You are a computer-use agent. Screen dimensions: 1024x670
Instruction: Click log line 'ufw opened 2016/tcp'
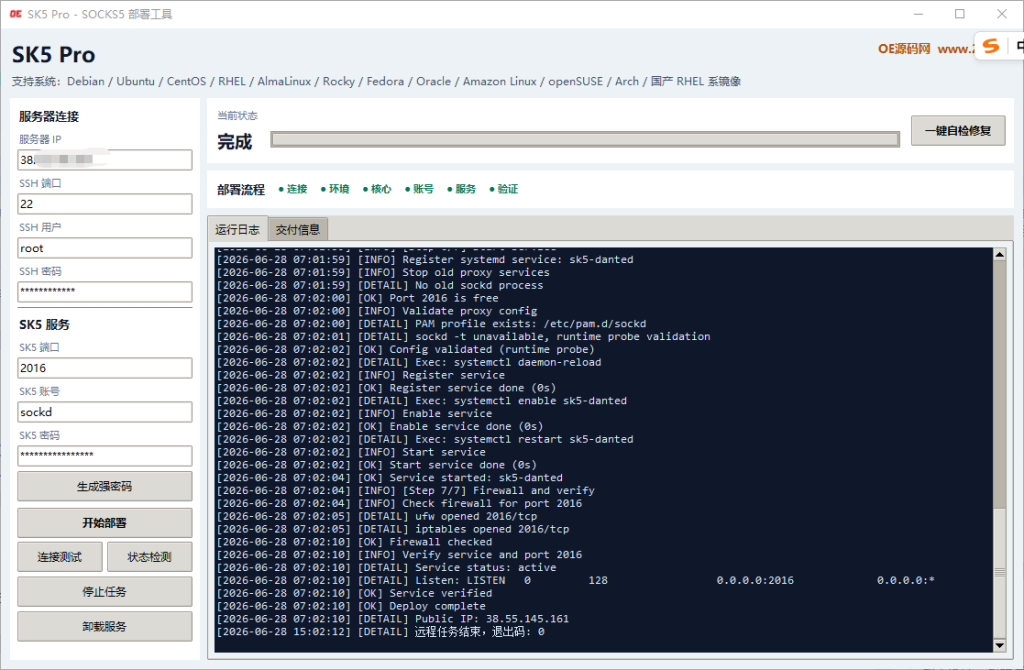[476, 517]
